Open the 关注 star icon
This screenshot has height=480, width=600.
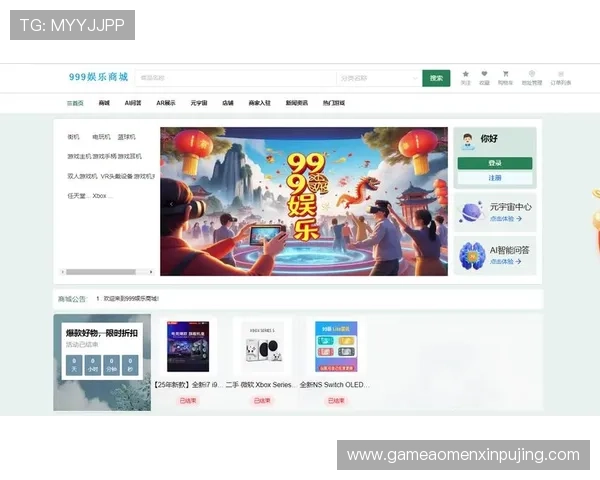pos(465,78)
